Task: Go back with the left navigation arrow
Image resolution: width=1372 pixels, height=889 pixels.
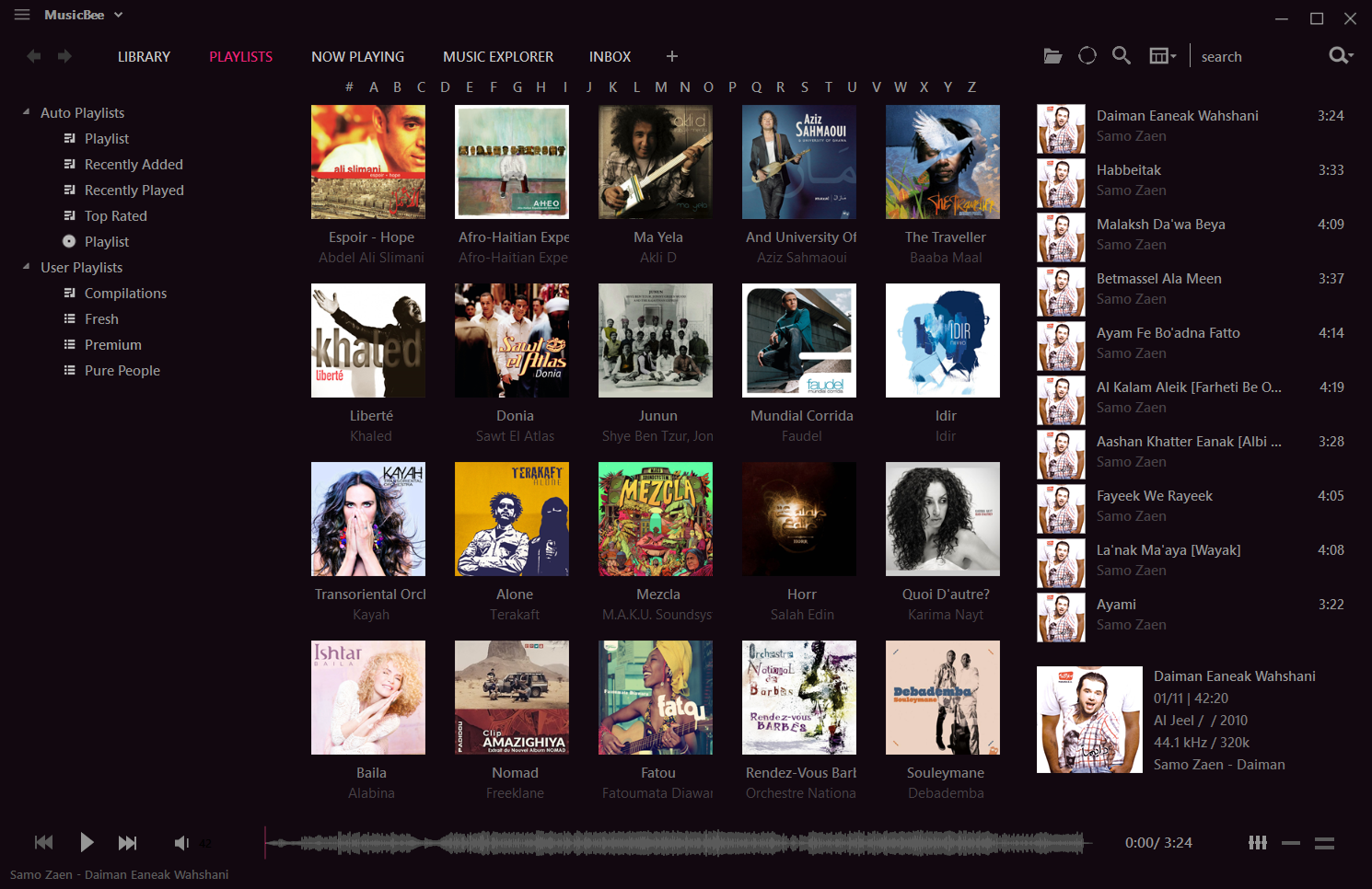Action: (x=34, y=56)
